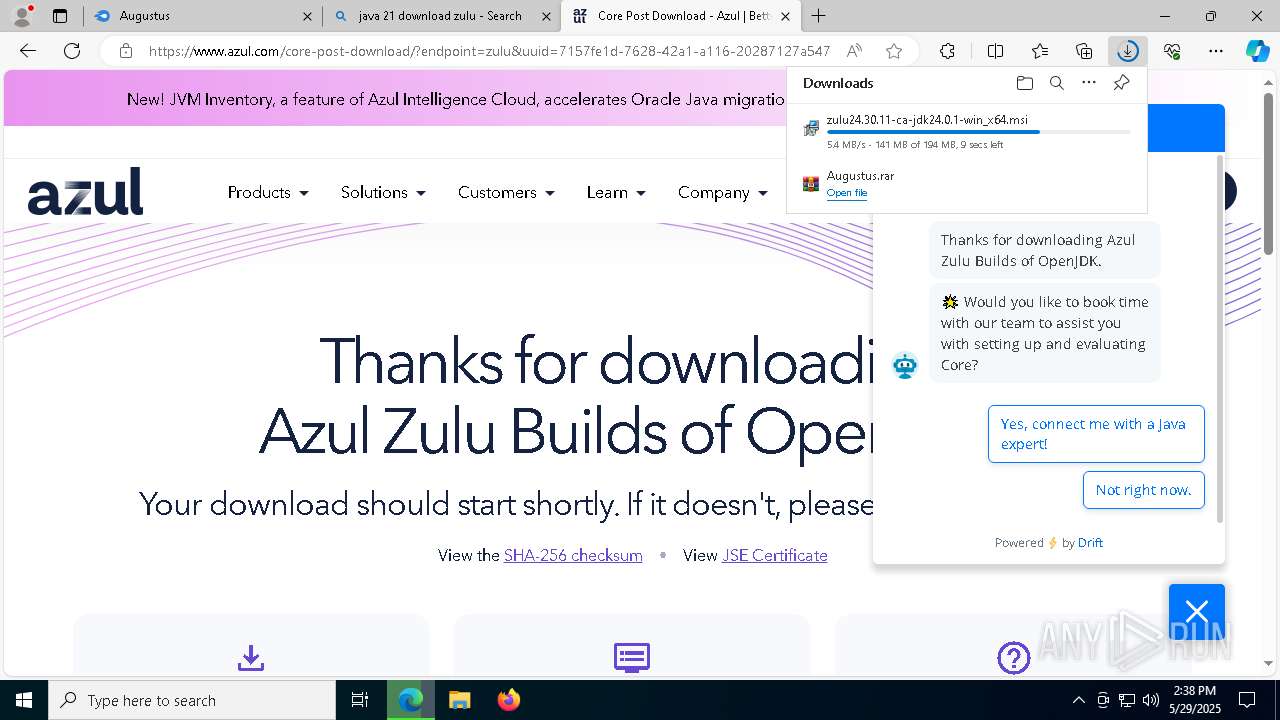The height and width of the screenshot is (720, 1280).
Task: Open a new browser tab
Action: [x=818, y=15]
